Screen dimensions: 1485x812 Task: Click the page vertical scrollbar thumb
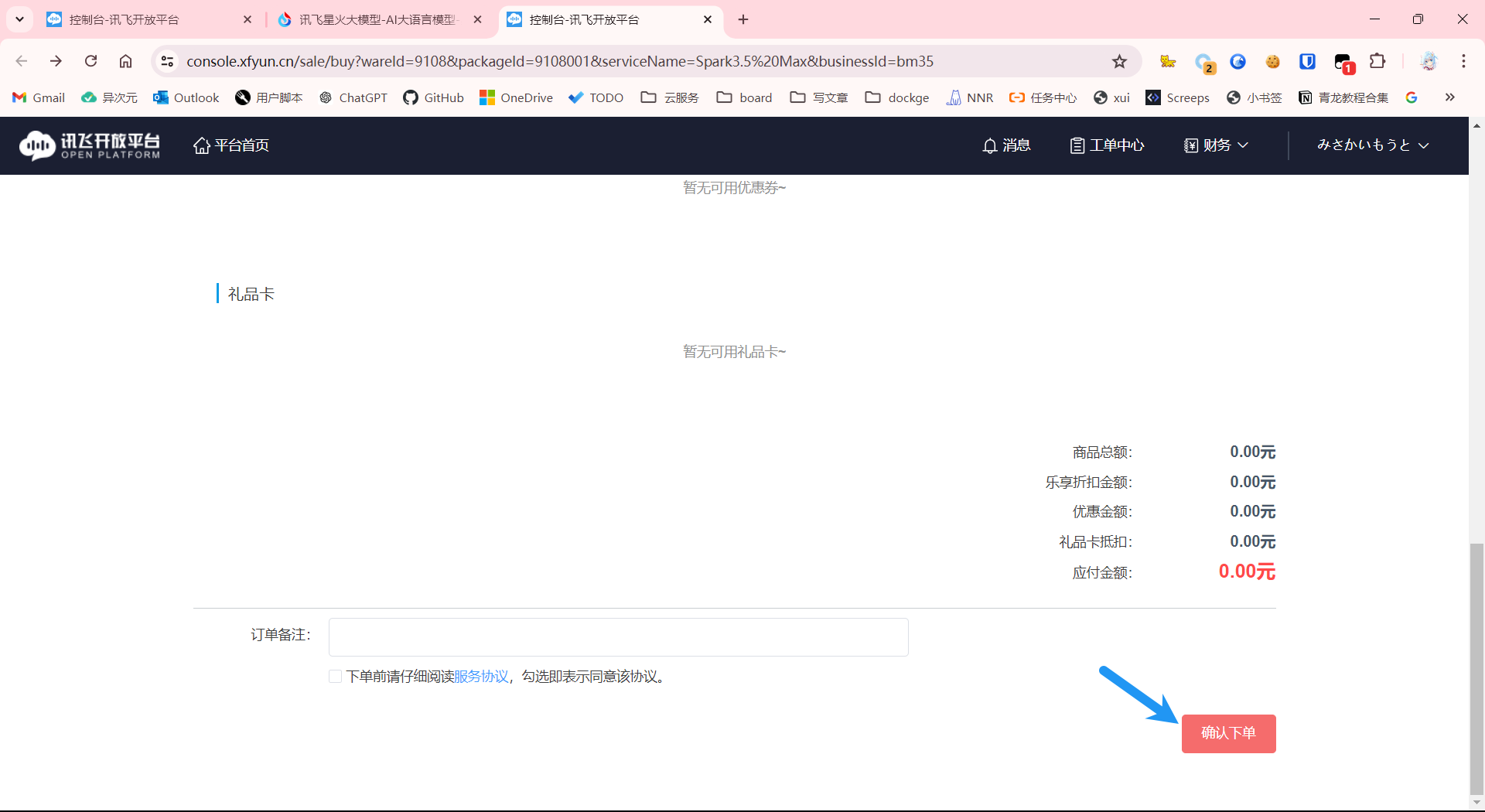coord(1476,669)
